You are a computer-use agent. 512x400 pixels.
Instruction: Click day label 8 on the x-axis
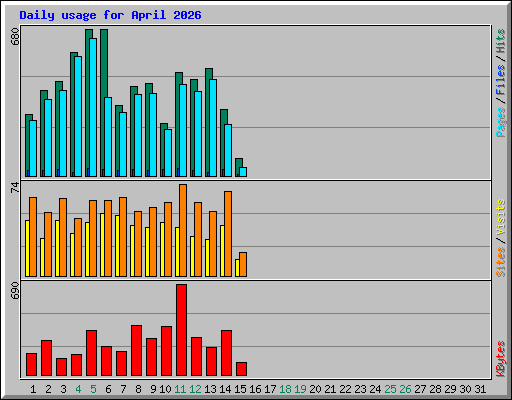click(138, 389)
